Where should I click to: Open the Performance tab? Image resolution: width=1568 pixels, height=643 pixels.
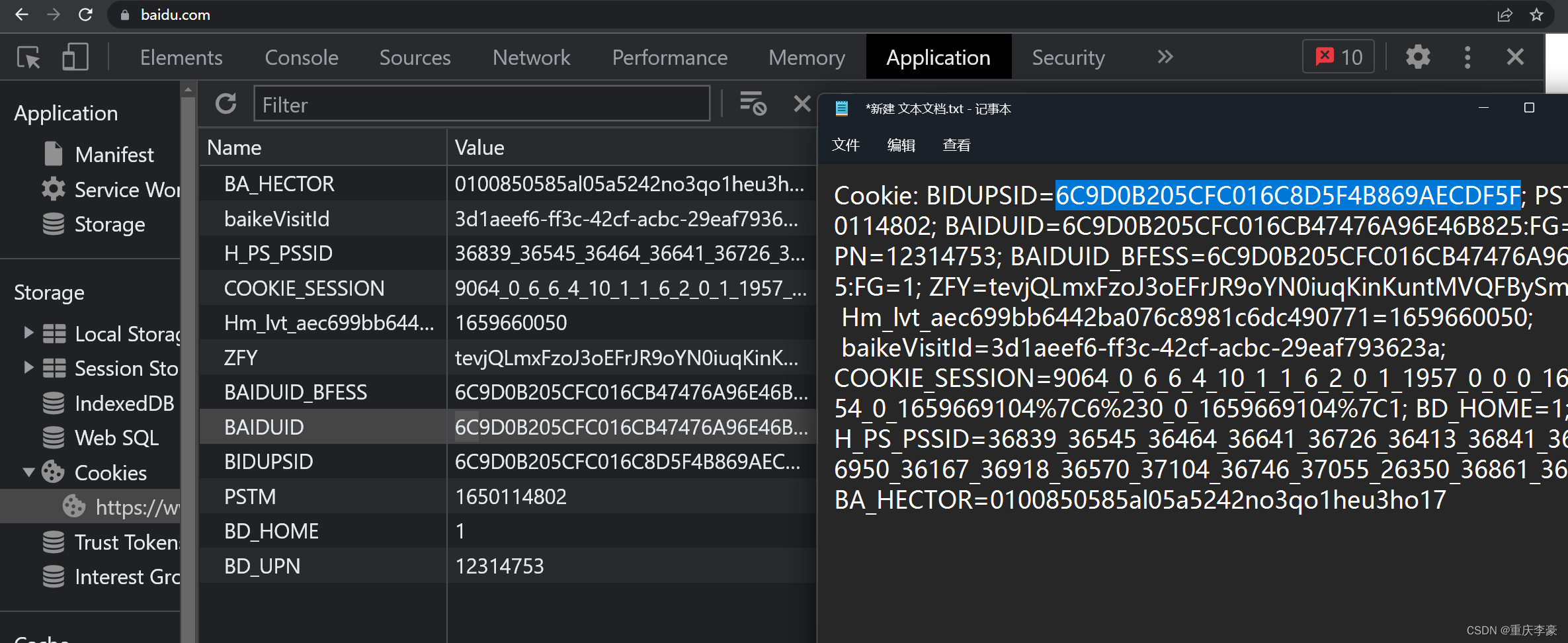click(x=669, y=58)
